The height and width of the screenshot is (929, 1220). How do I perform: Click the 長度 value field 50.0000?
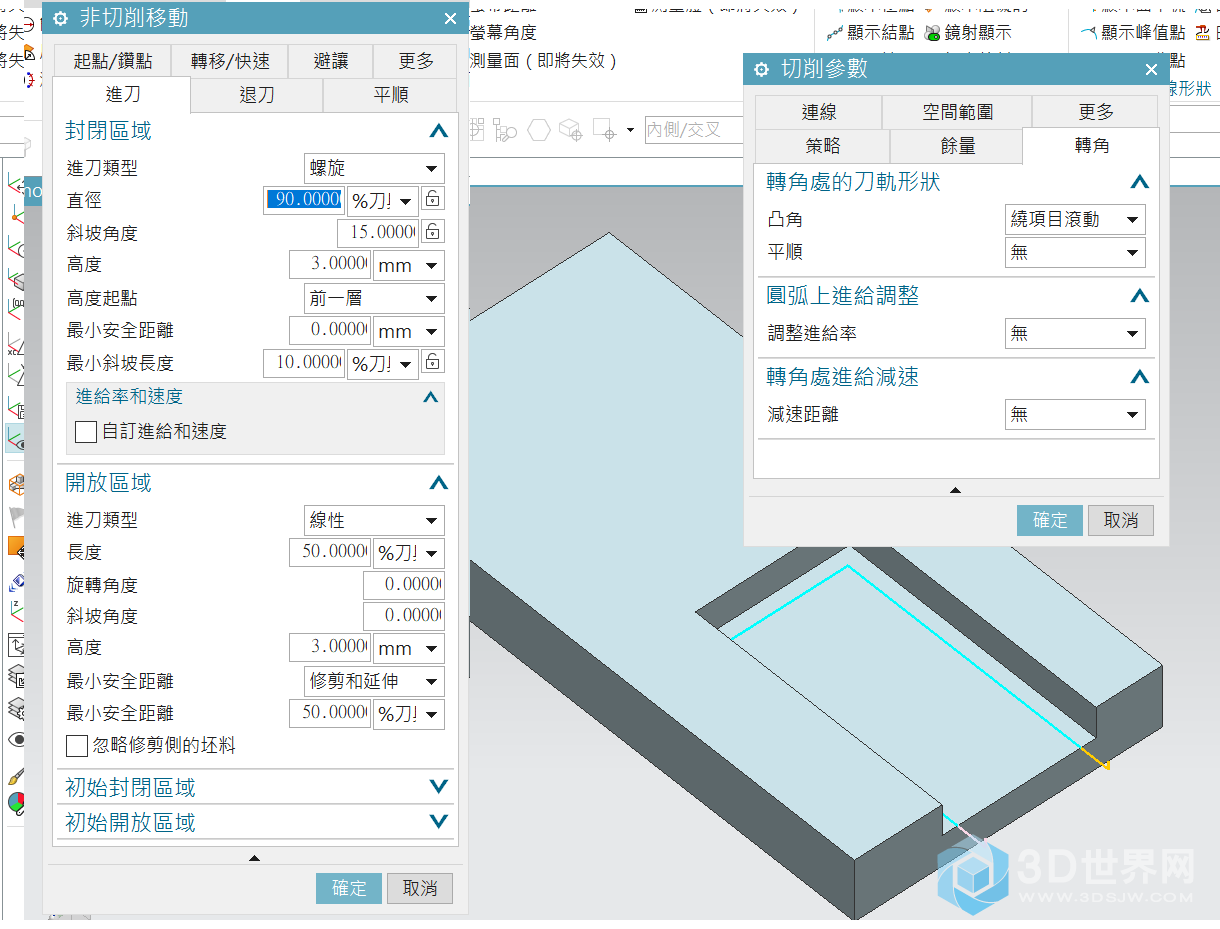click(330, 552)
